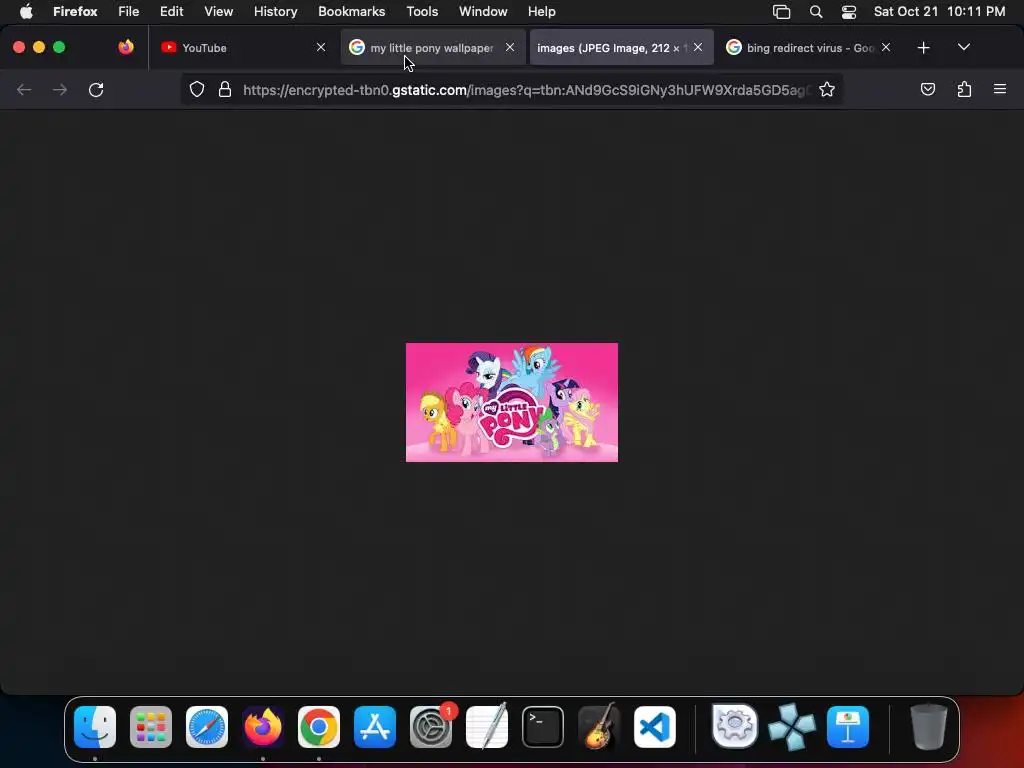Image resolution: width=1024 pixels, height=768 pixels.
Task: Launch Safari from the dock
Action: point(207,727)
